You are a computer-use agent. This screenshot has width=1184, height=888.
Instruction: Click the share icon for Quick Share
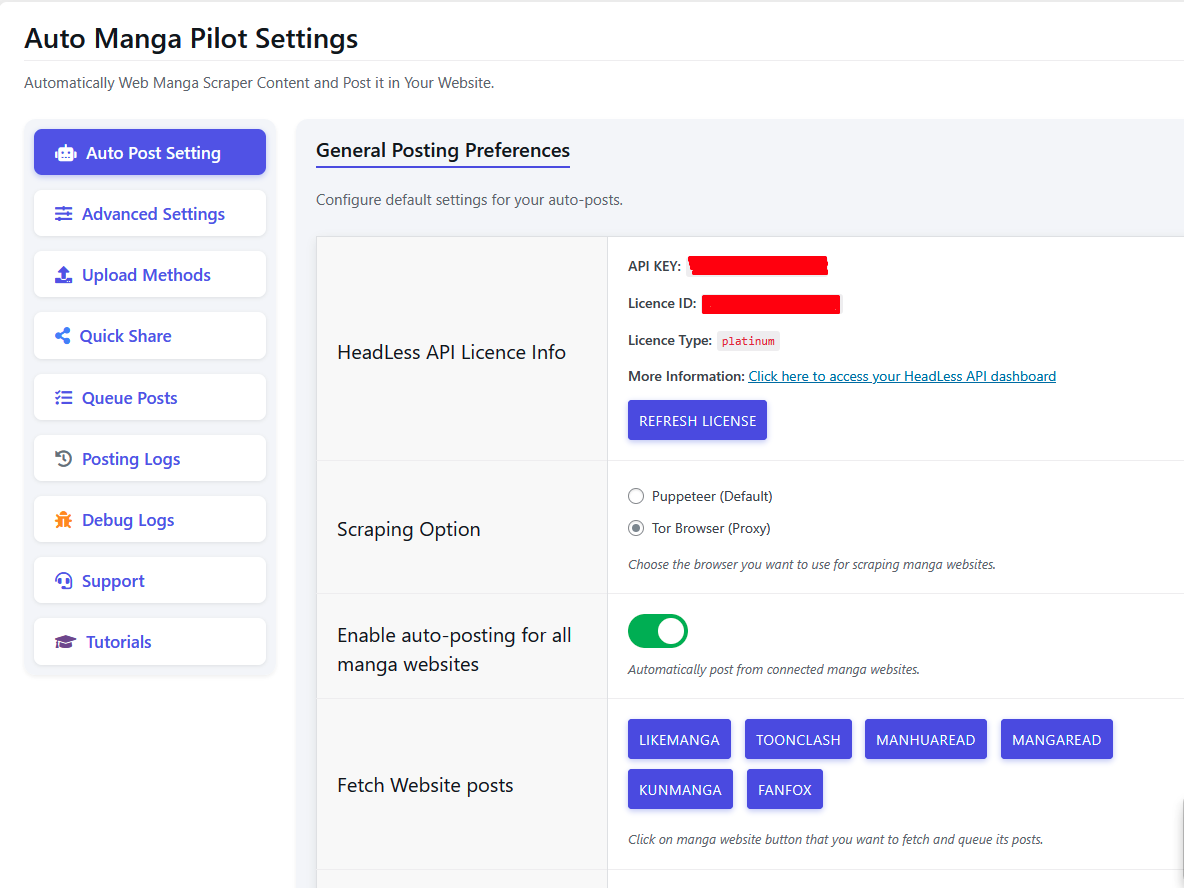coord(62,336)
